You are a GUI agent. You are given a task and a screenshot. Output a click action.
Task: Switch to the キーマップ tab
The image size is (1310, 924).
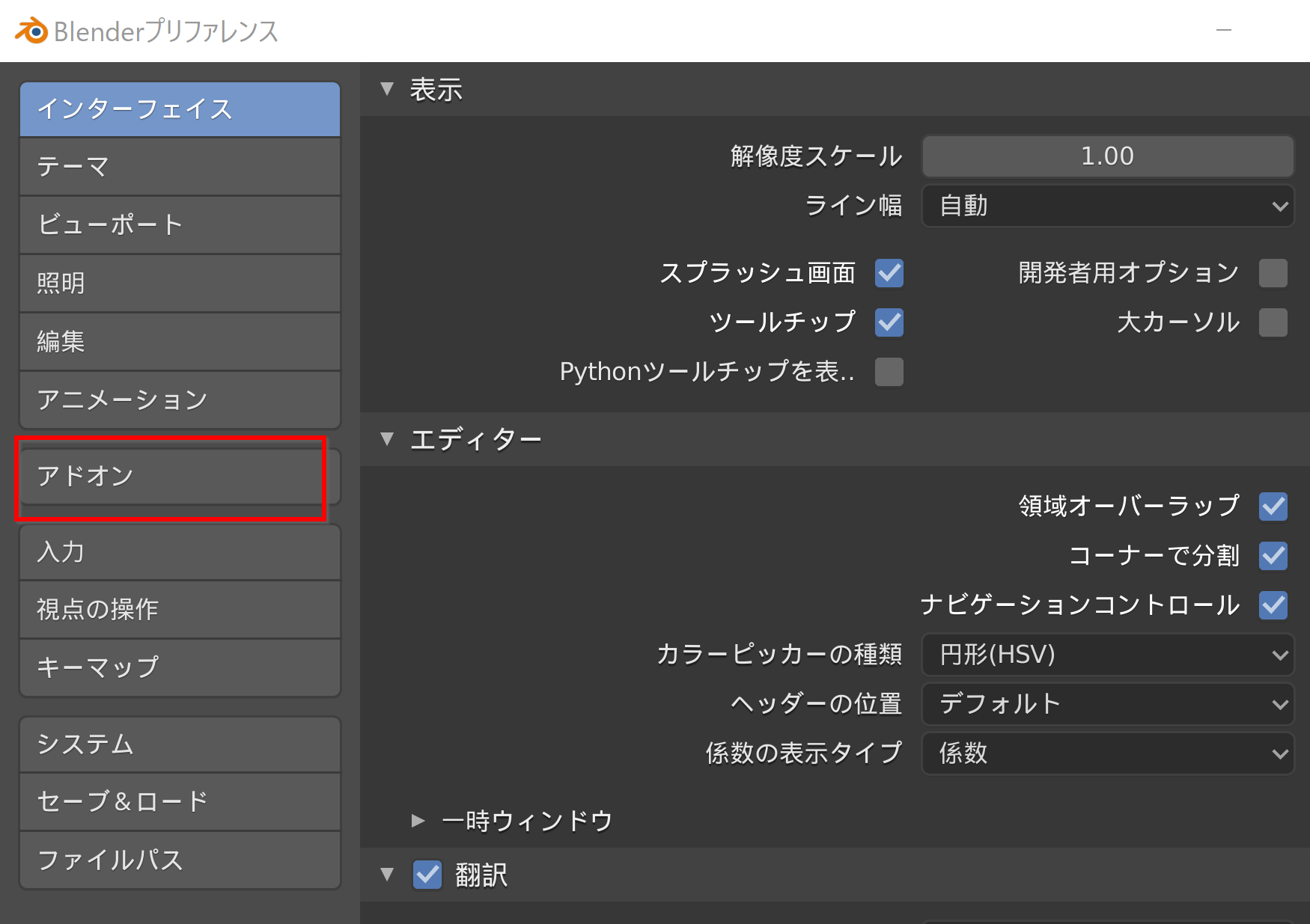point(180,668)
